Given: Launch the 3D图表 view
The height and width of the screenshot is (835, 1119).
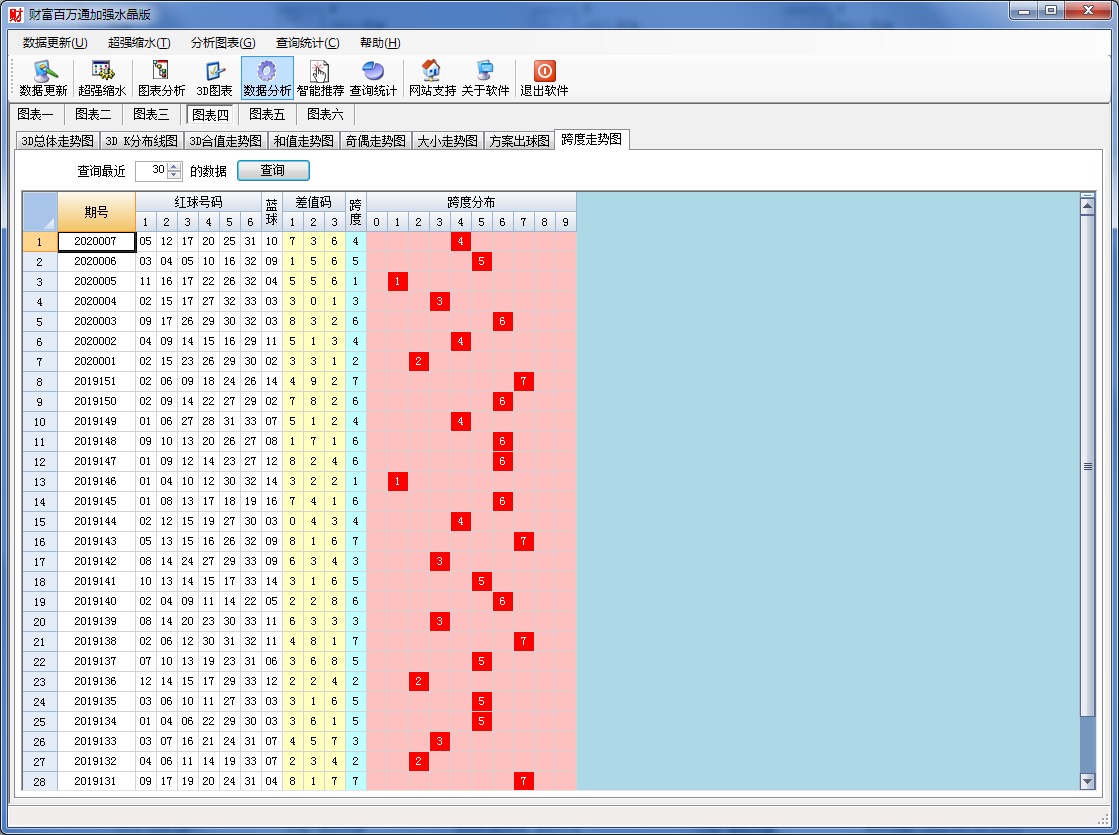Looking at the screenshot, I should coord(214,78).
